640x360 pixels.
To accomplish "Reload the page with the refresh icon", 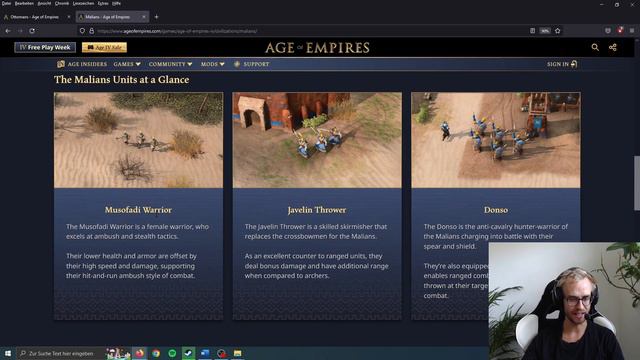I will (x=32, y=31).
